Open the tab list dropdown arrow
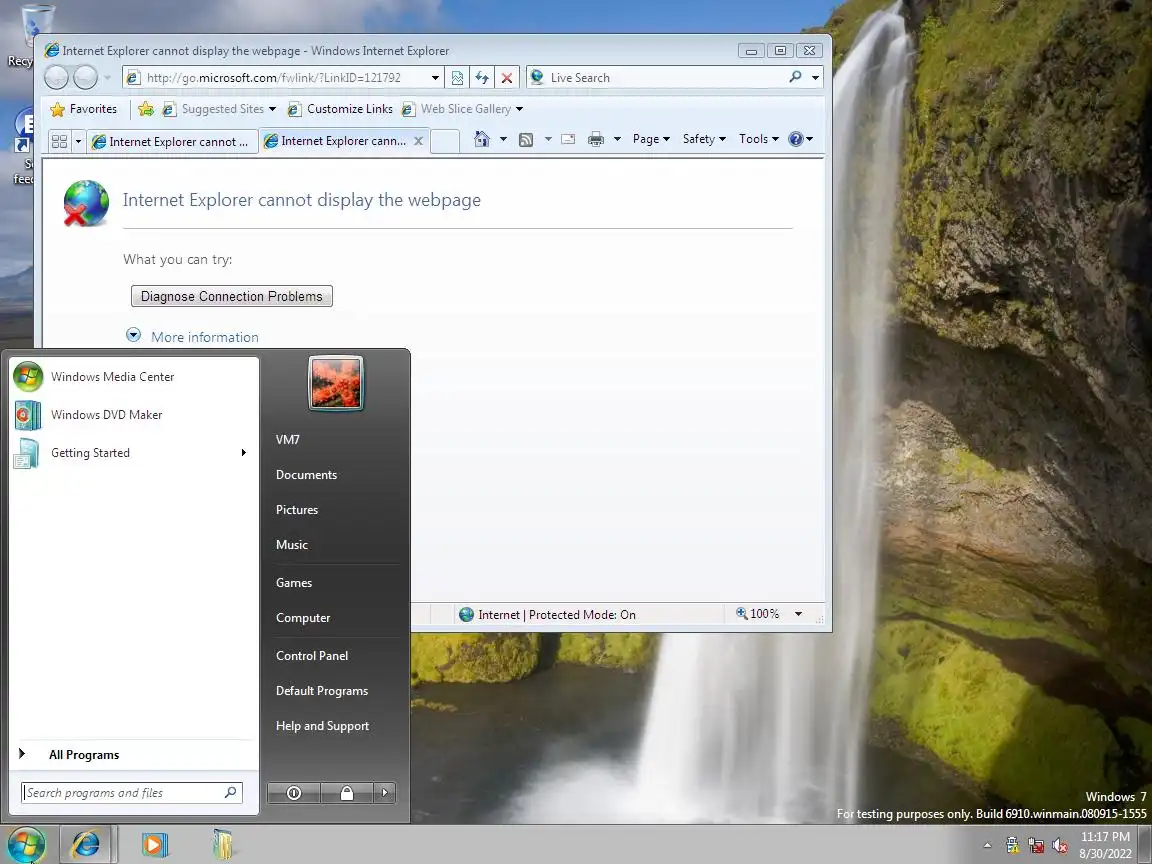Viewport: 1152px width, 864px height. [78, 141]
